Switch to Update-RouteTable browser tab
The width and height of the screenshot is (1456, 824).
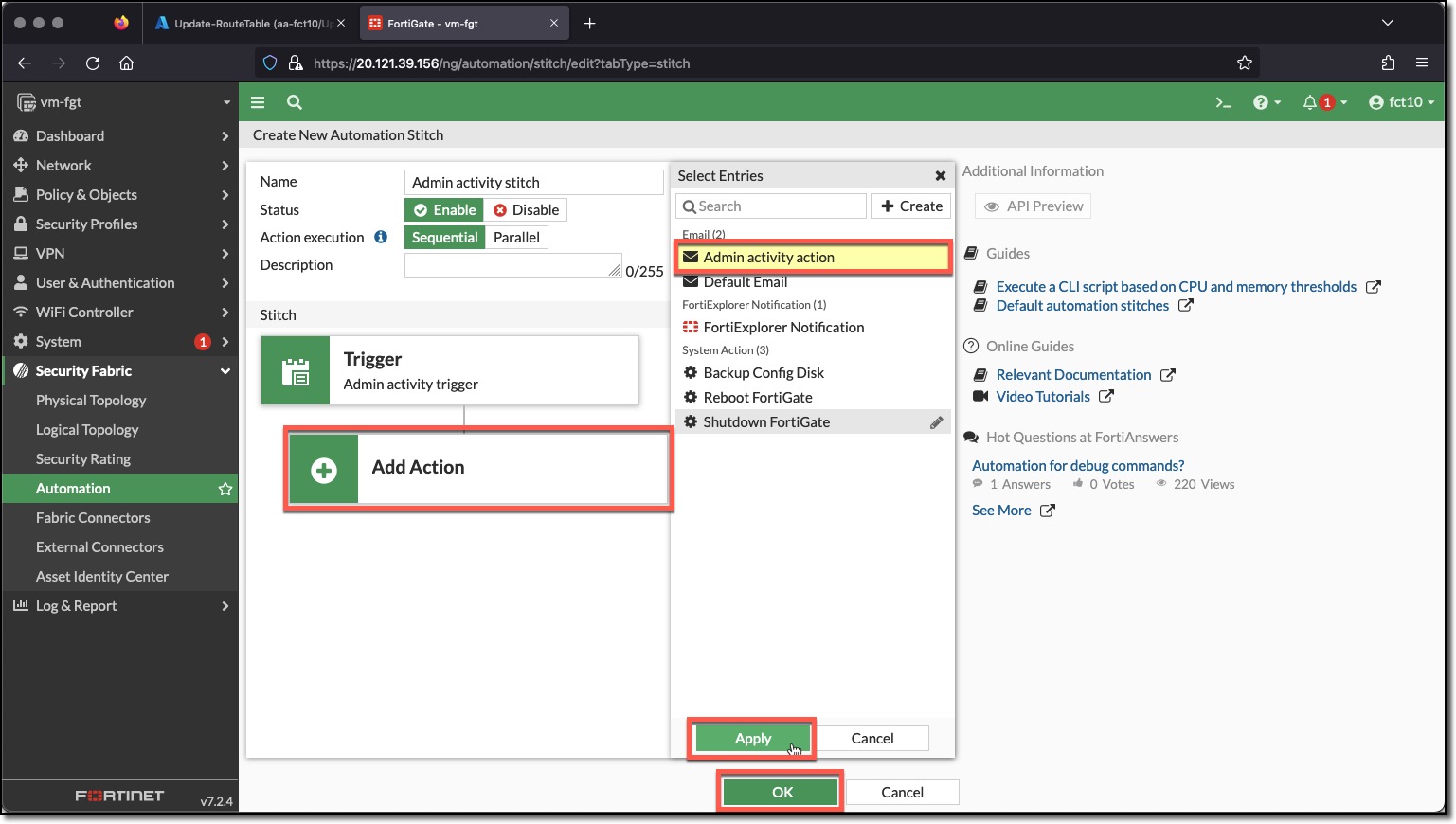pyautogui.click(x=250, y=23)
